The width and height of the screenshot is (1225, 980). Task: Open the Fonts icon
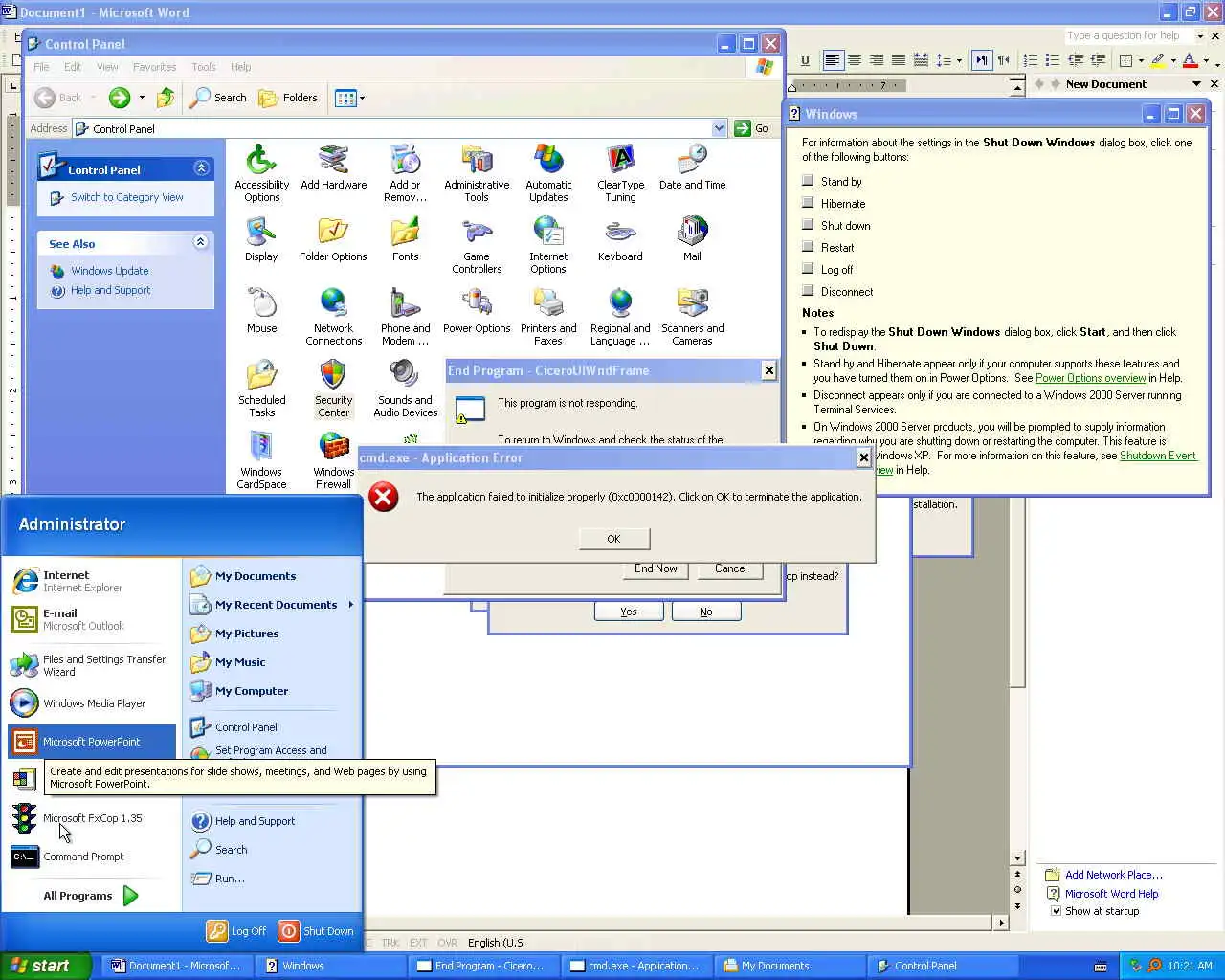[x=405, y=239]
